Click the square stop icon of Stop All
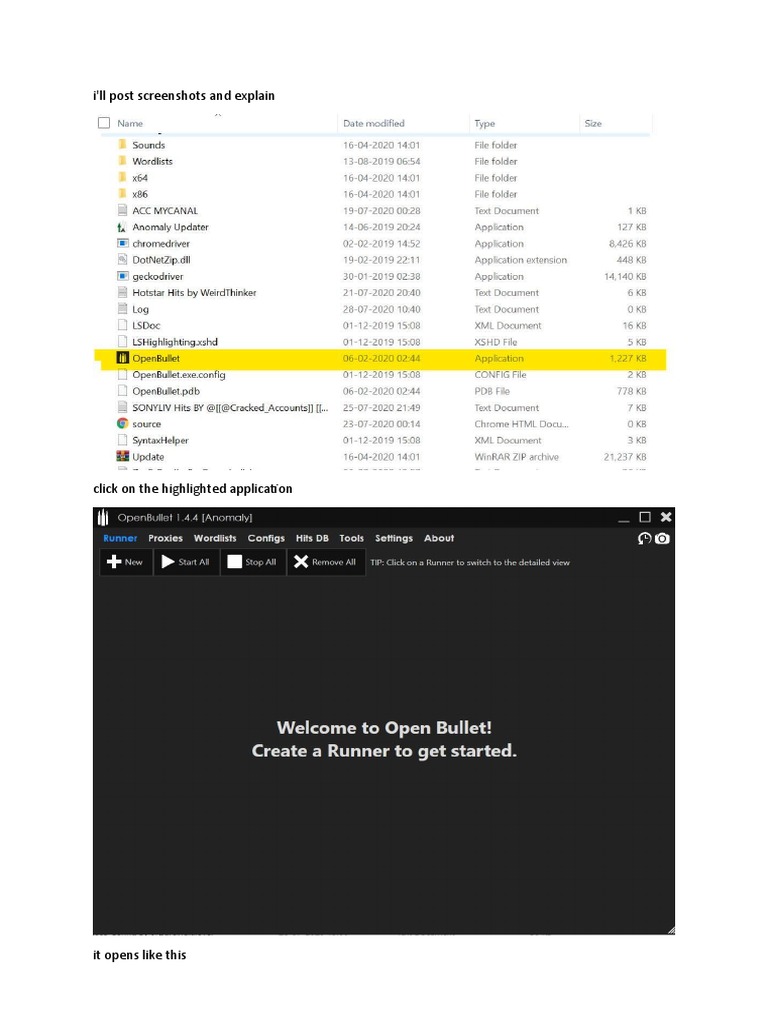The image size is (768, 1024). click(x=234, y=562)
